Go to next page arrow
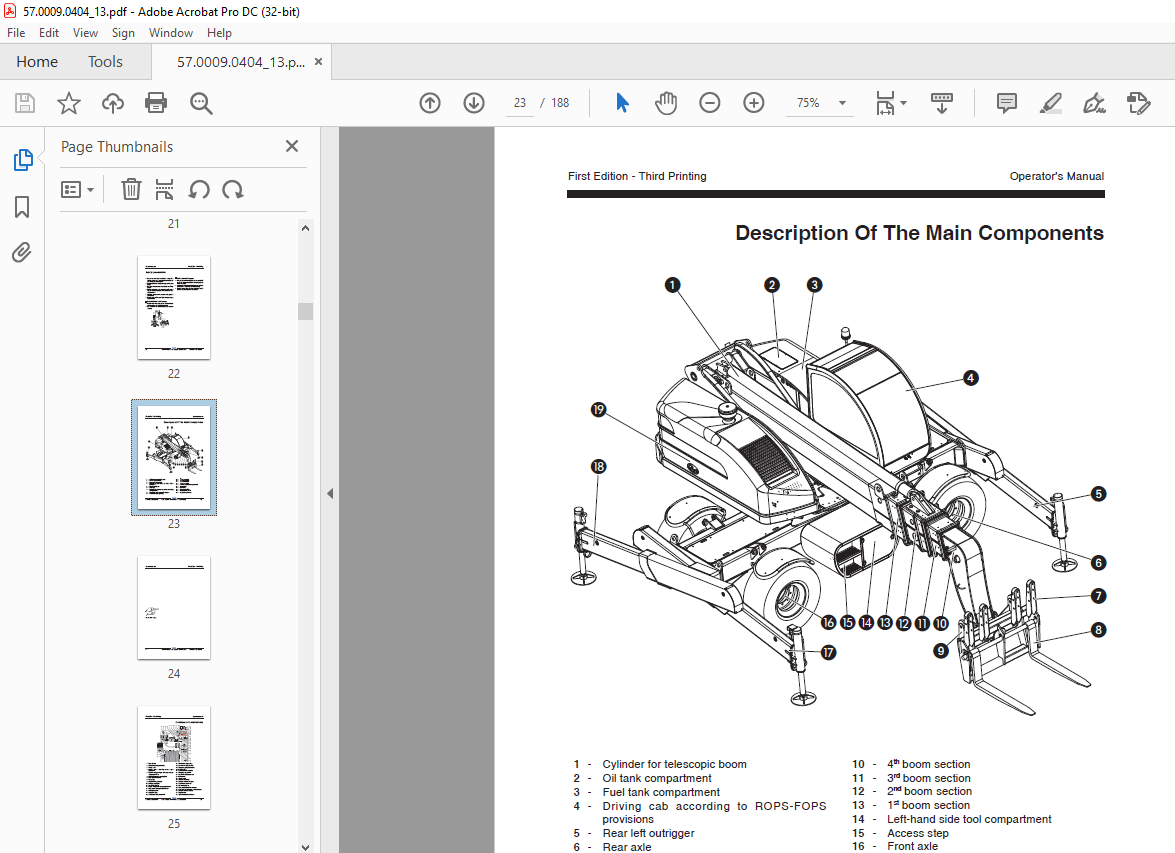 click(474, 103)
